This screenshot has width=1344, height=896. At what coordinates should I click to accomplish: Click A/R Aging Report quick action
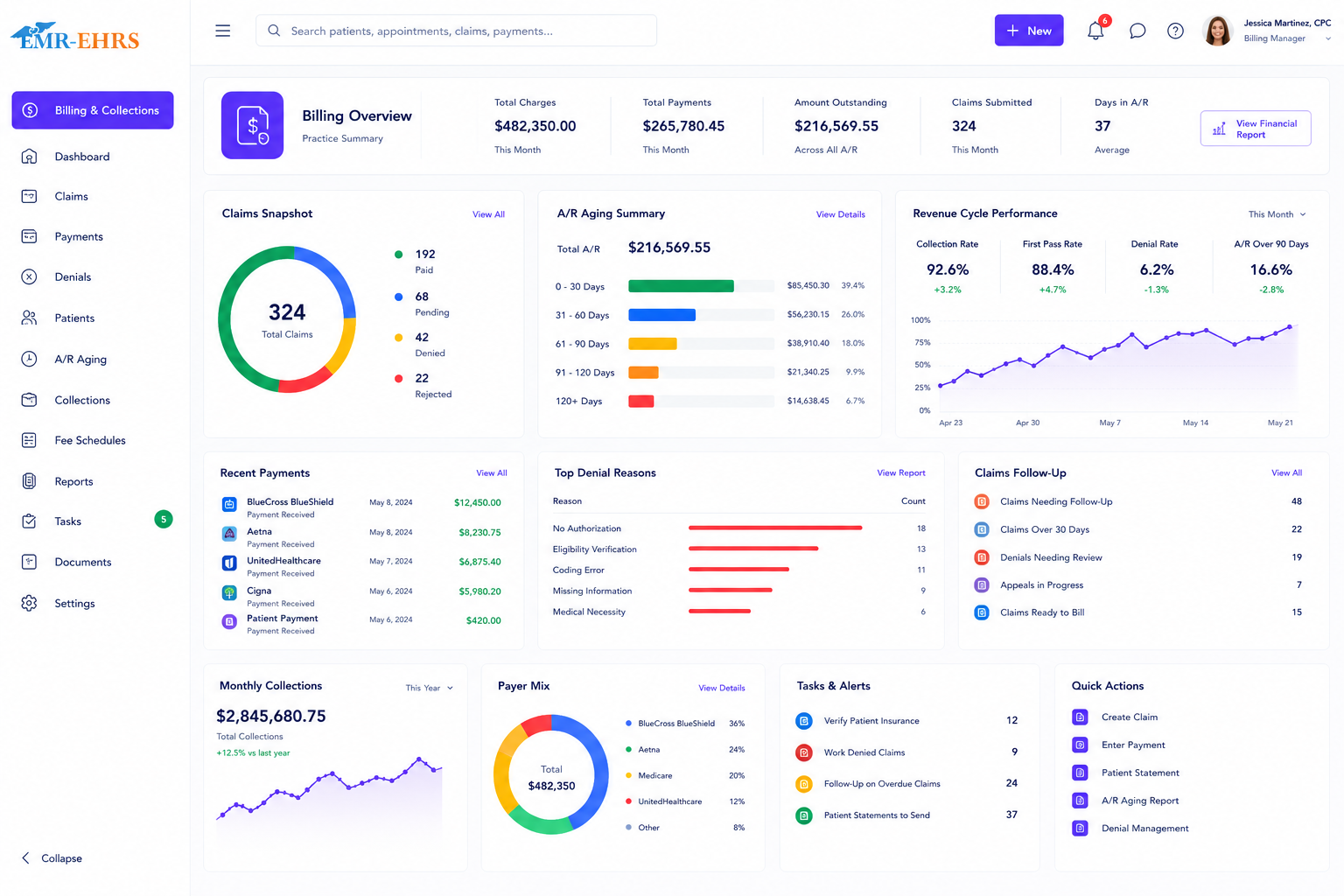(x=1140, y=801)
